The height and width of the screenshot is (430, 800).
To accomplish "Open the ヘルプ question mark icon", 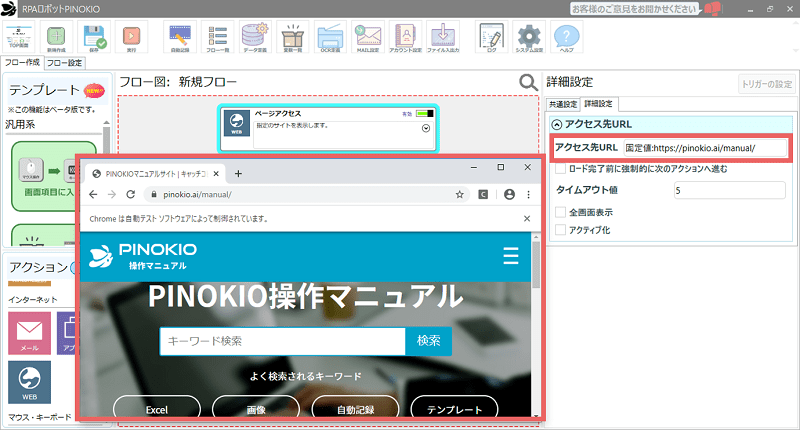I will (566, 37).
